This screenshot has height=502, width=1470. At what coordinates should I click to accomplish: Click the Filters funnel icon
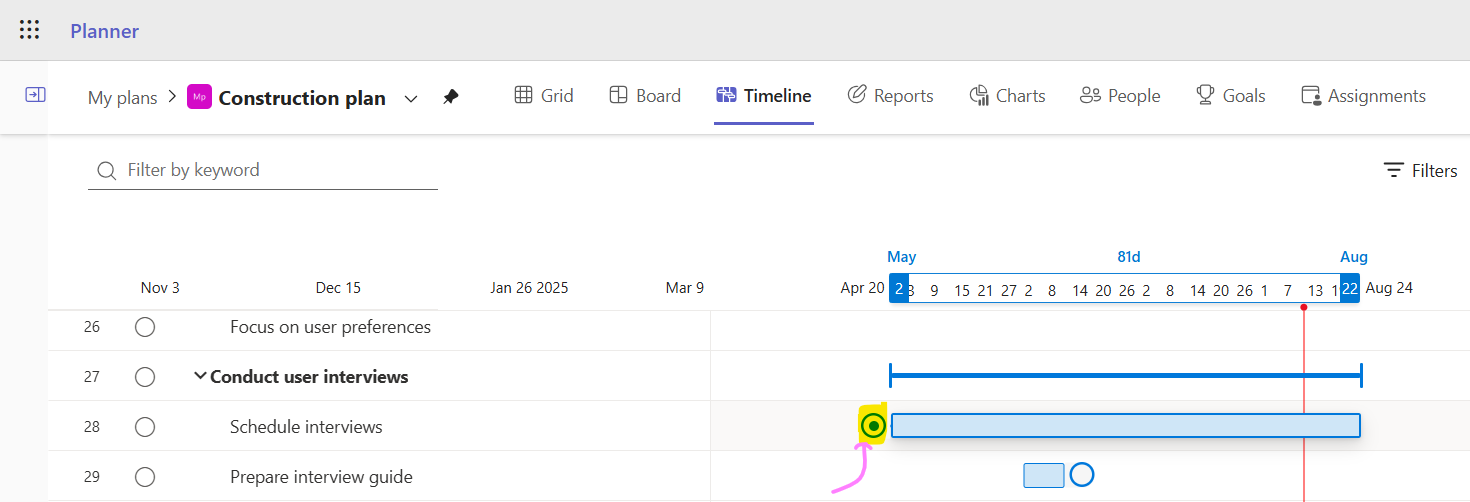point(1394,171)
